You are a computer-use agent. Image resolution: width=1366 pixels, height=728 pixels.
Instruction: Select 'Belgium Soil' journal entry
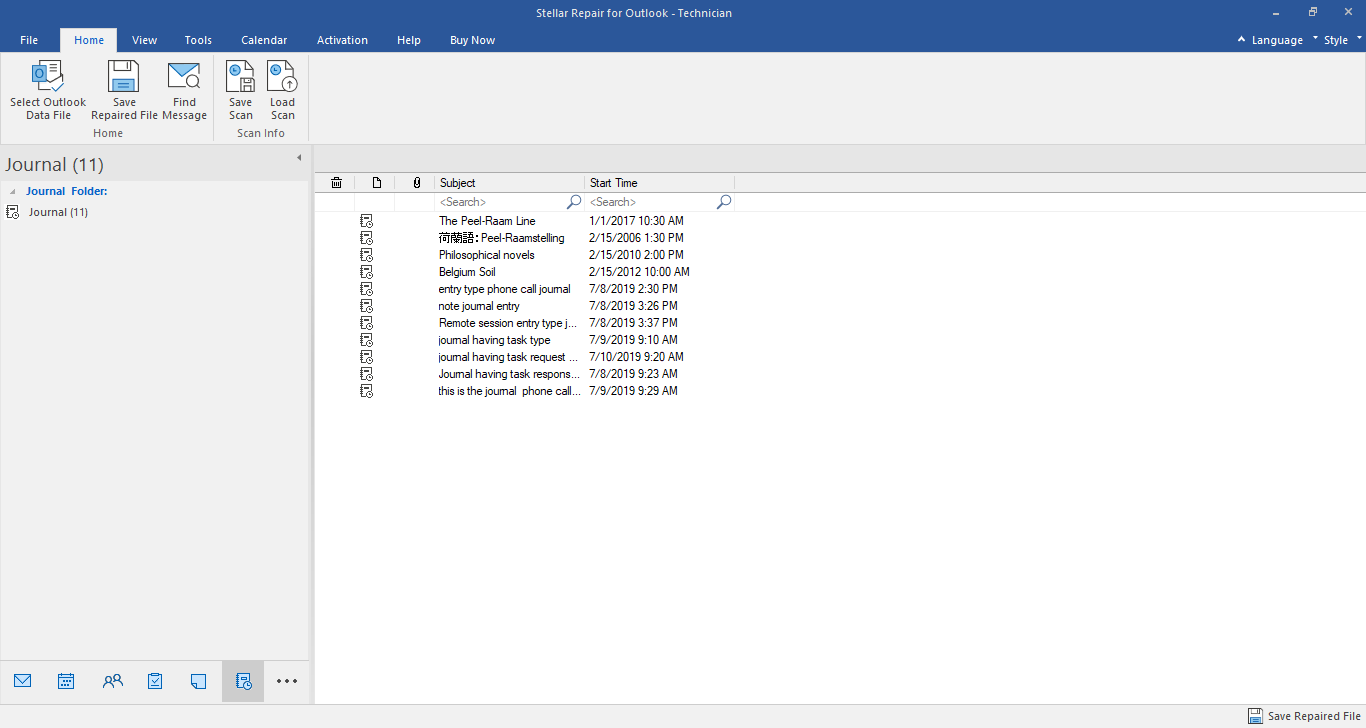467,272
